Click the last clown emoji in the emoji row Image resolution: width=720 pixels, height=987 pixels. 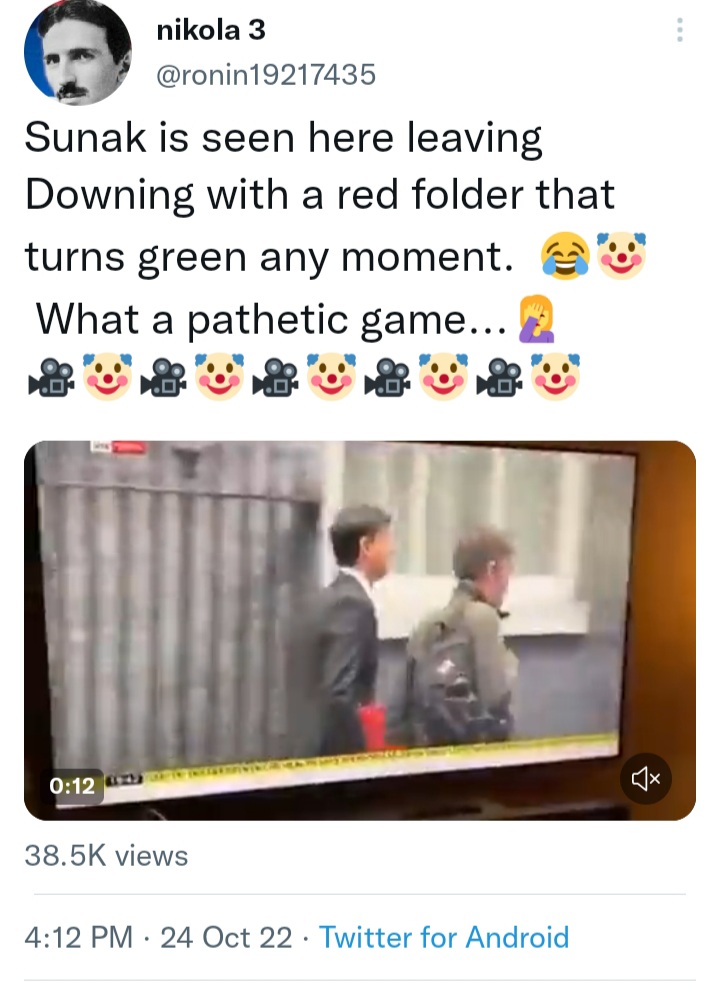pos(555,376)
